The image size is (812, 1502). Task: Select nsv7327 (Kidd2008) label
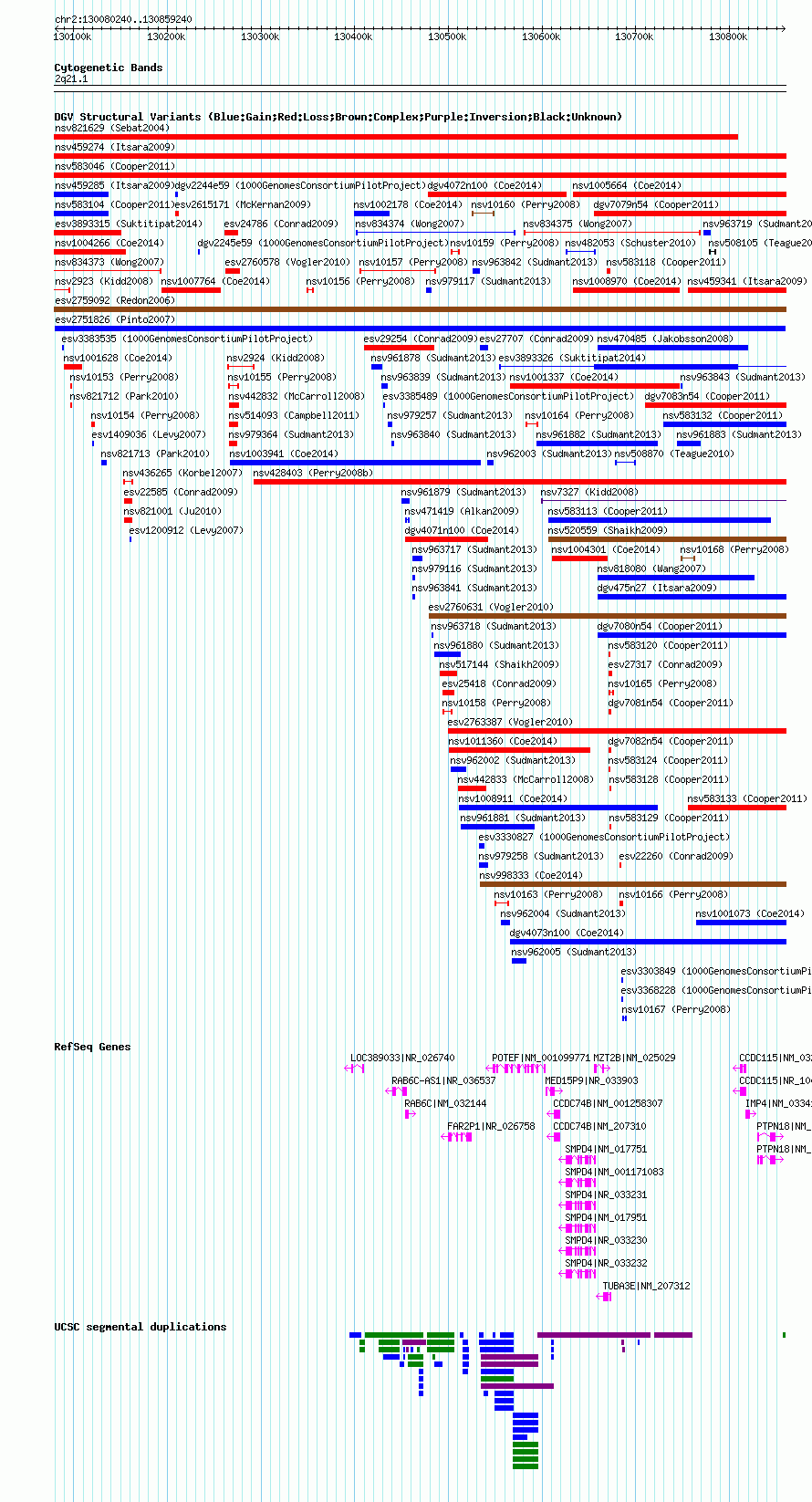pyautogui.click(x=589, y=492)
